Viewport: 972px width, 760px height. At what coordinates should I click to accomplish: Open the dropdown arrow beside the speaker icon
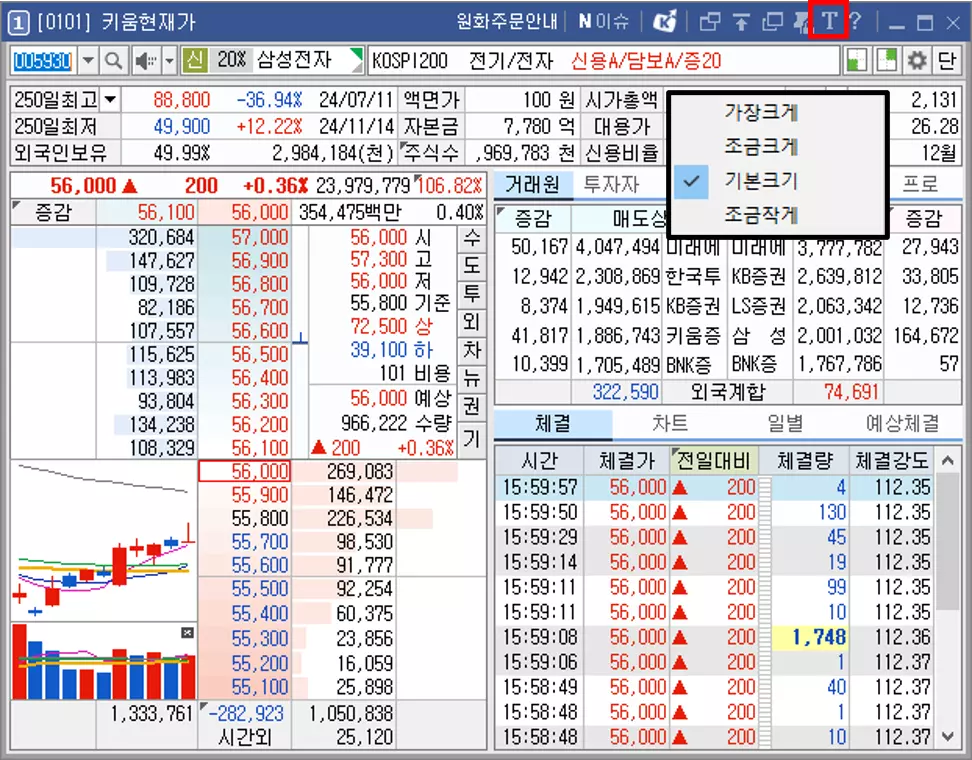coord(169,61)
